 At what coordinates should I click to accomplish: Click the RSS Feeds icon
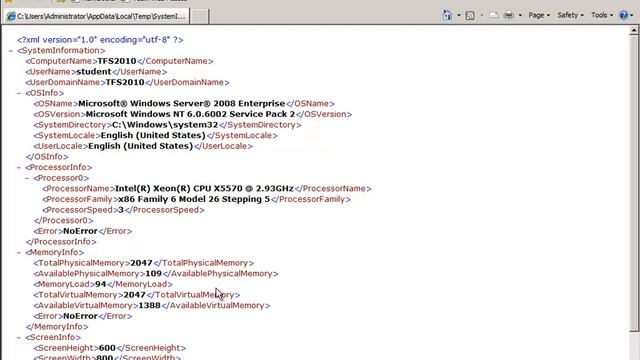pyautogui.click(x=470, y=16)
